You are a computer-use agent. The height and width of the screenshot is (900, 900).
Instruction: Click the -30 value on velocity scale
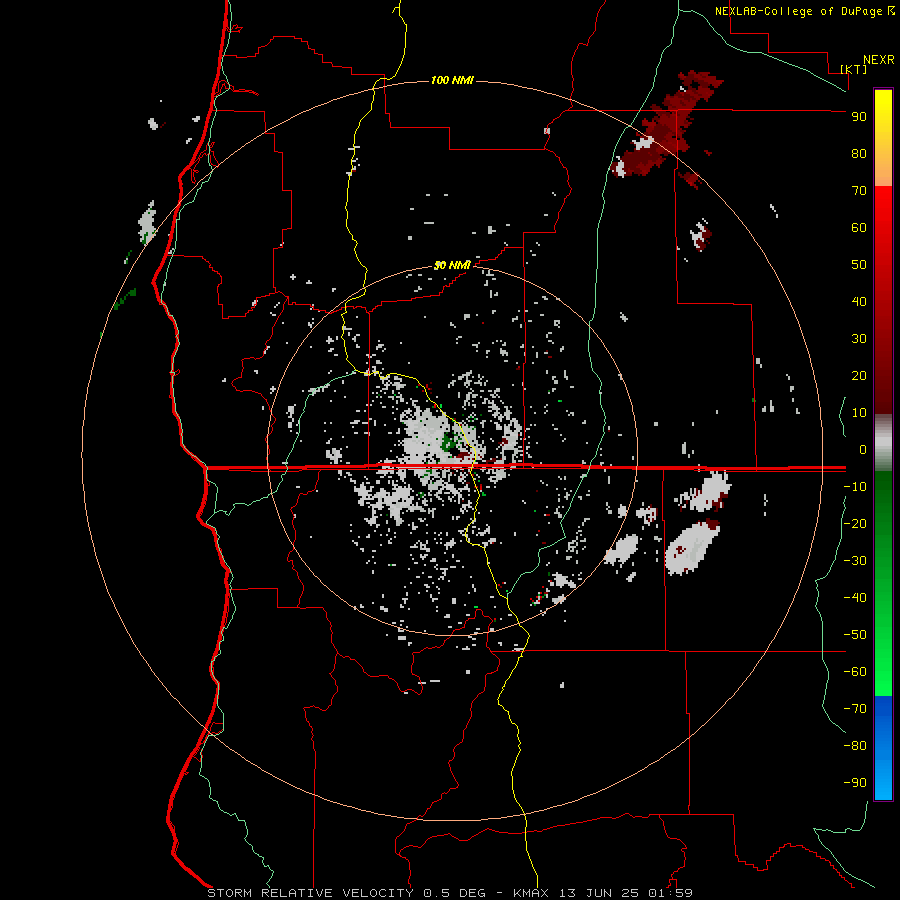pyautogui.click(x=855, y=561)
